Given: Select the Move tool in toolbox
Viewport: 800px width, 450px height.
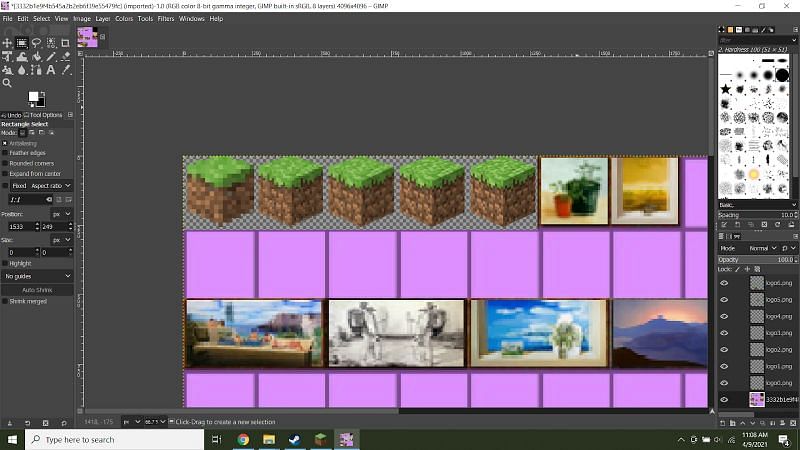Looking at the screenshot, I should tap(8, 43).
